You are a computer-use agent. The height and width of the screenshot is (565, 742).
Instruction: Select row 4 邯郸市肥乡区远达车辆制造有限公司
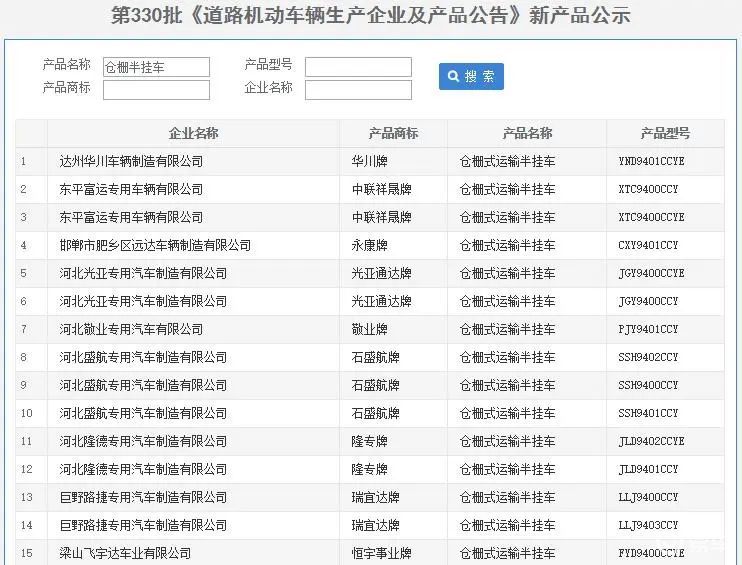point(155,245)
